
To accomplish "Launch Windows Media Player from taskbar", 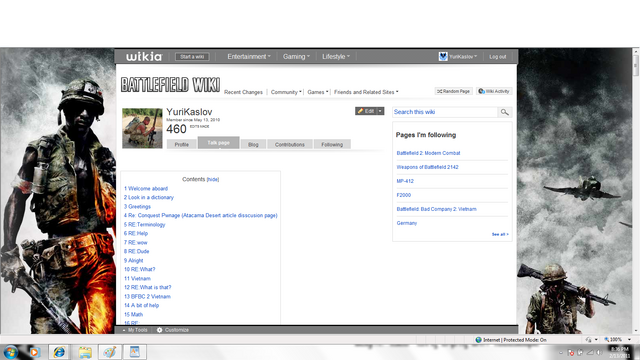I will (x=34, y=352).
